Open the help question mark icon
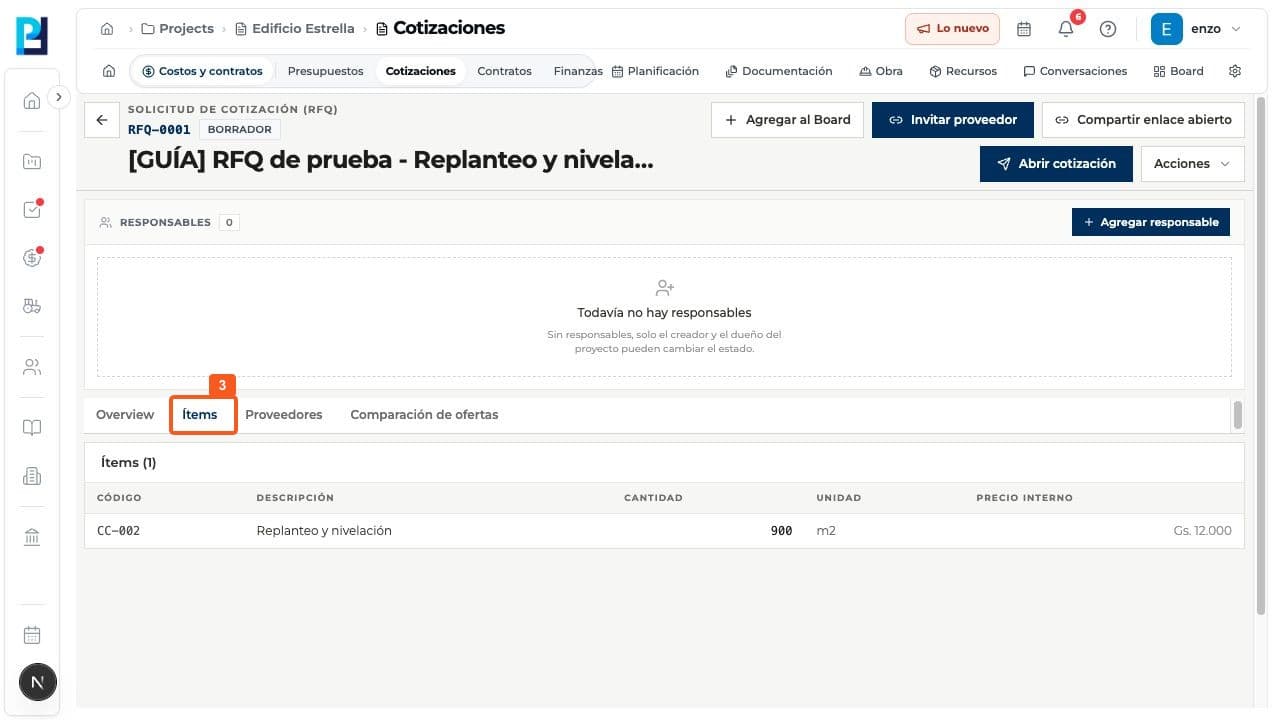 click(x=1108, y=29)
